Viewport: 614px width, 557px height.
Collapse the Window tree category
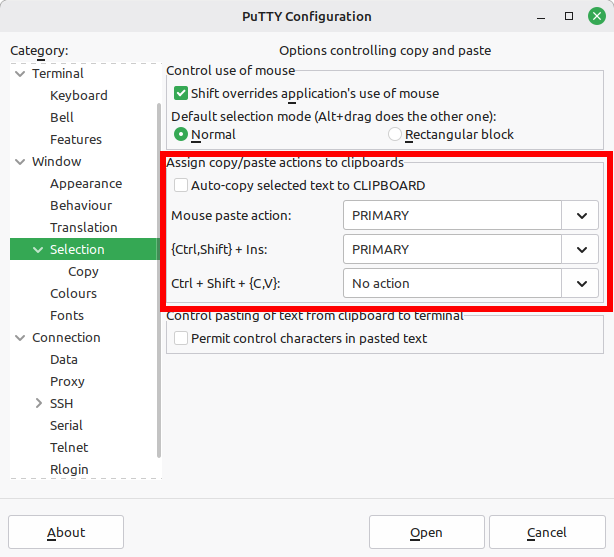click(20, 162)
